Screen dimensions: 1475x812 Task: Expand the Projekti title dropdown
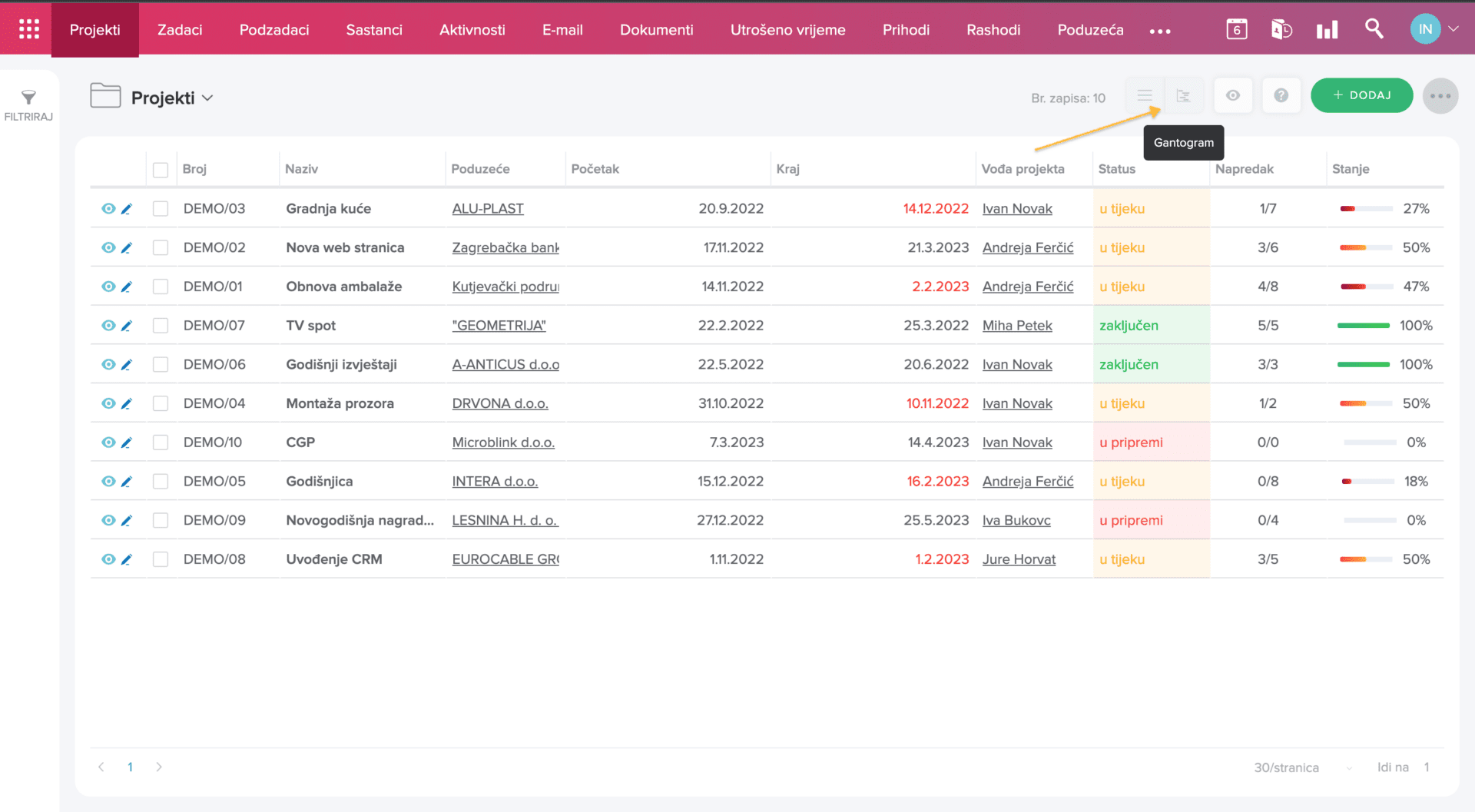point(207,98)
